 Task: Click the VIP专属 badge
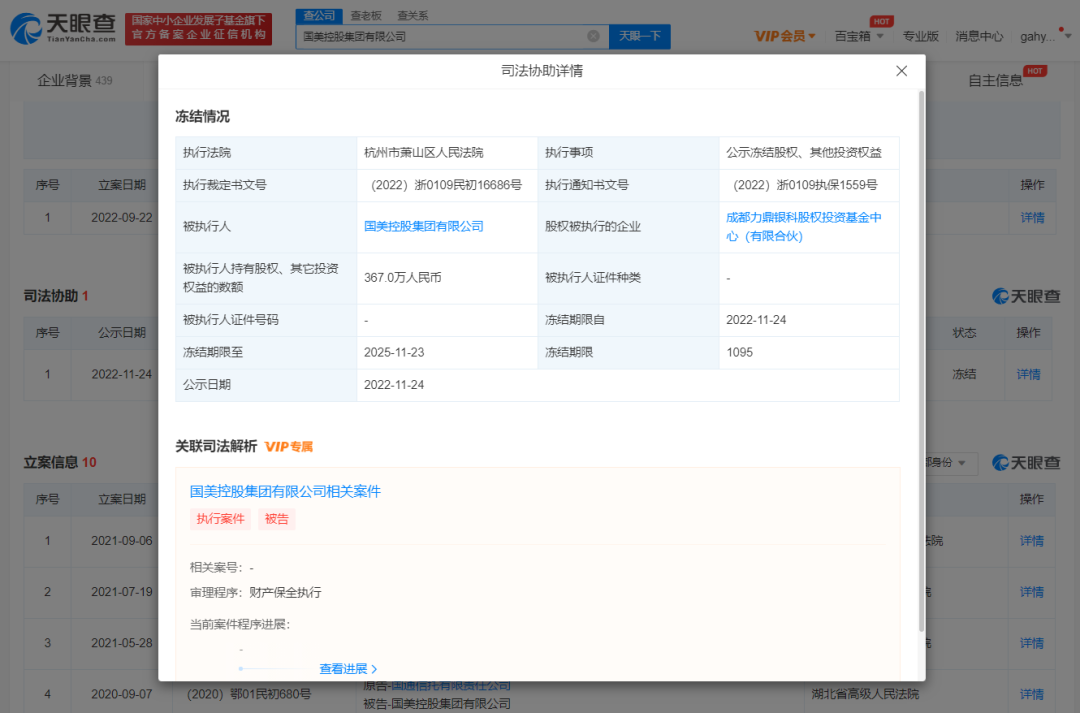click(x=289, y=446)
